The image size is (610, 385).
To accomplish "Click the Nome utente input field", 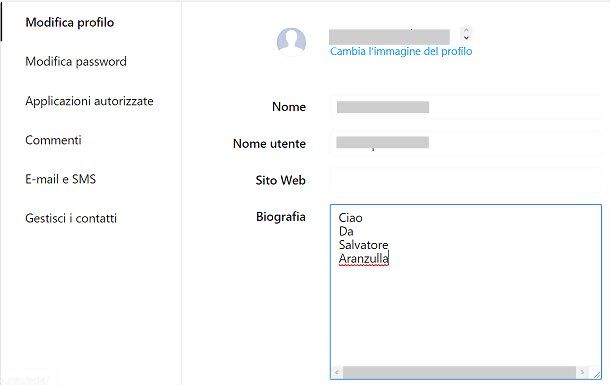I will [x=466, y=144].
